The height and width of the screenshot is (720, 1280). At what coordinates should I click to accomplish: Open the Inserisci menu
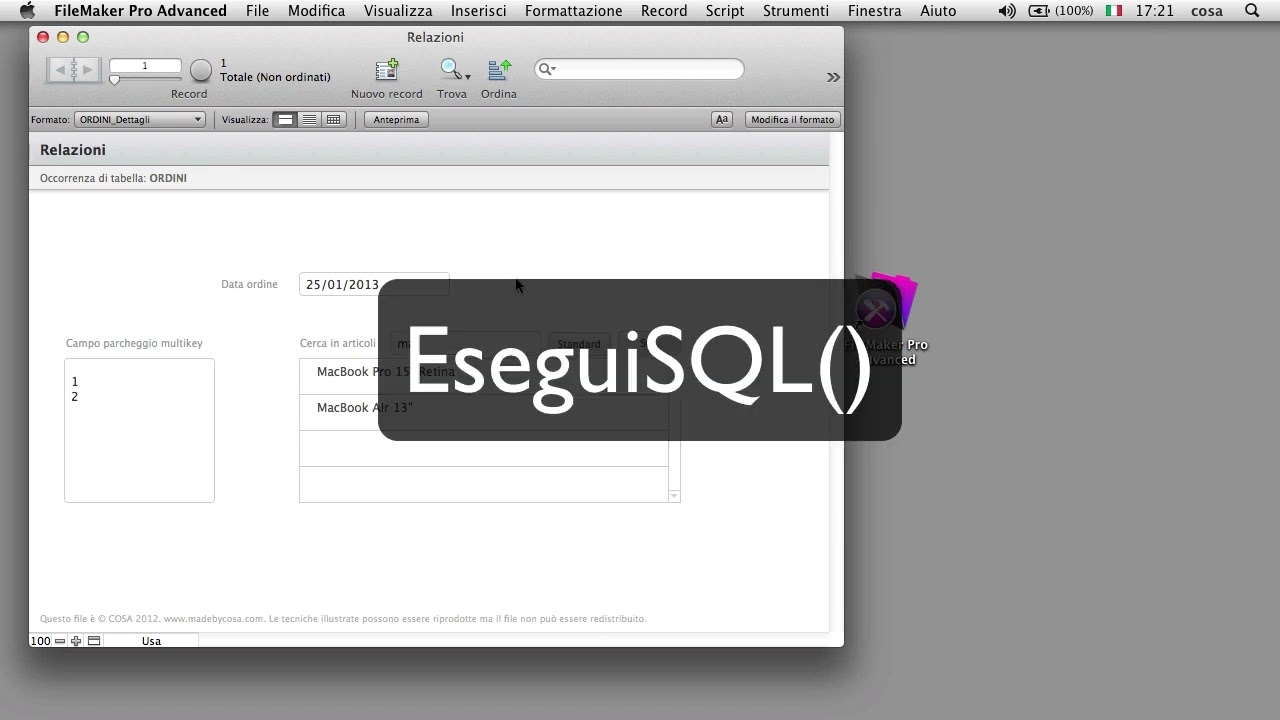[x=478, y=11]
